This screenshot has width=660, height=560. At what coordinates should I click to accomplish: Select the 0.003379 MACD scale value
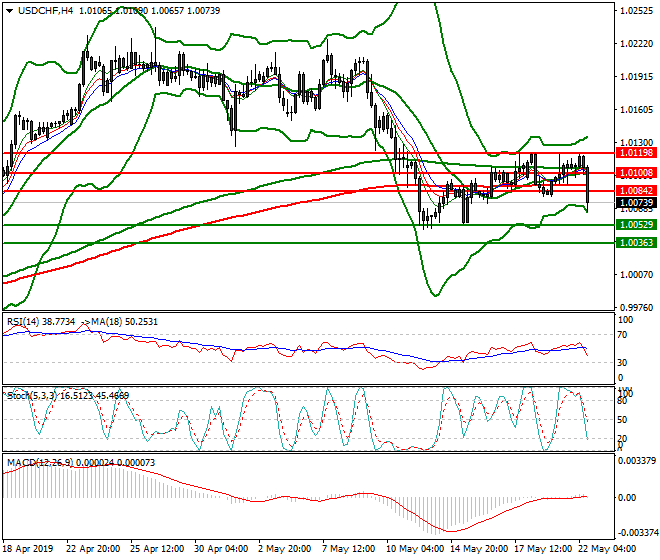[x=637, y=461]
